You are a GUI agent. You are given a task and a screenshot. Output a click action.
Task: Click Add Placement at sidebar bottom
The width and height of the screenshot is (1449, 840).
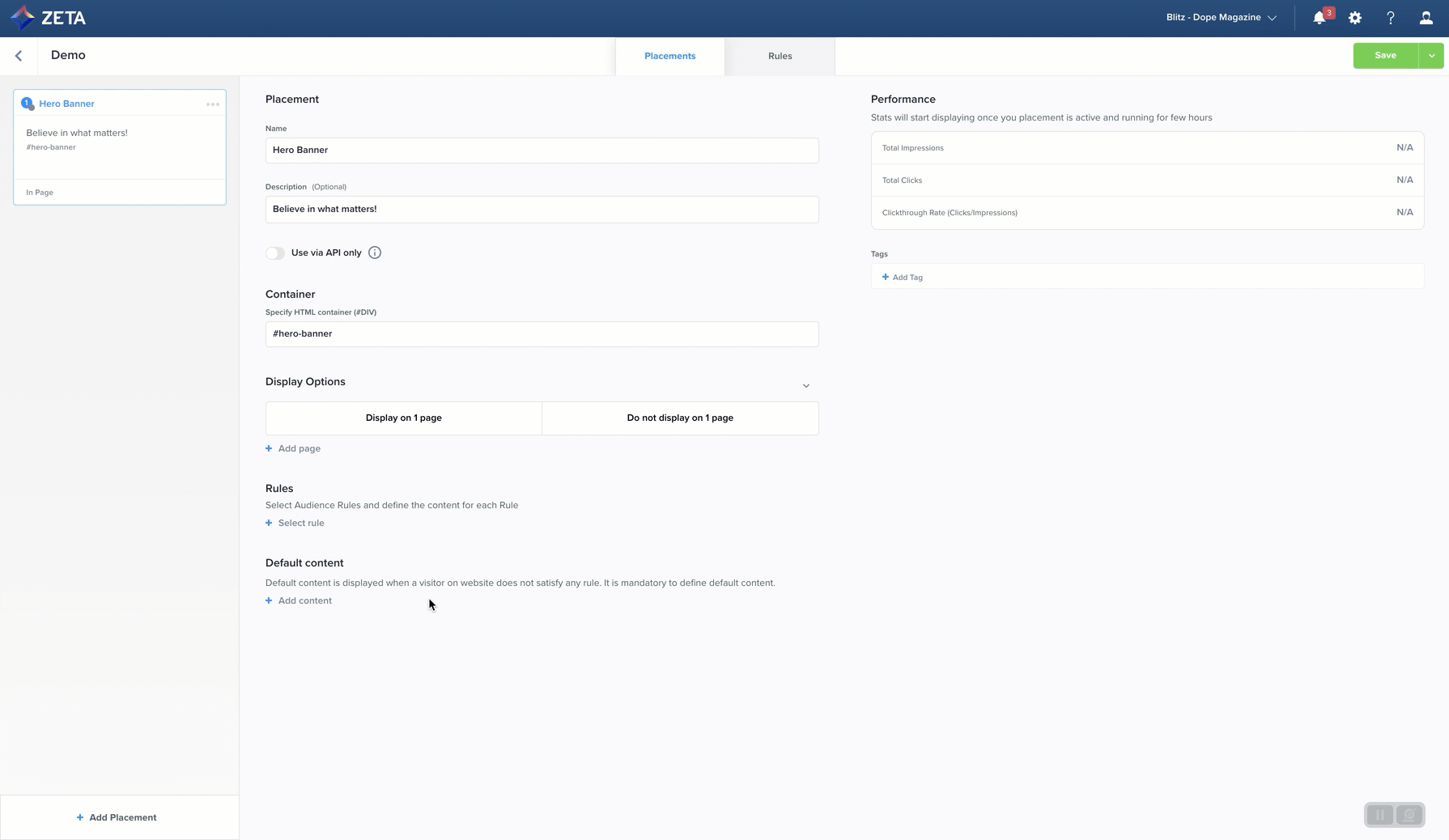(x=117, y=817)
